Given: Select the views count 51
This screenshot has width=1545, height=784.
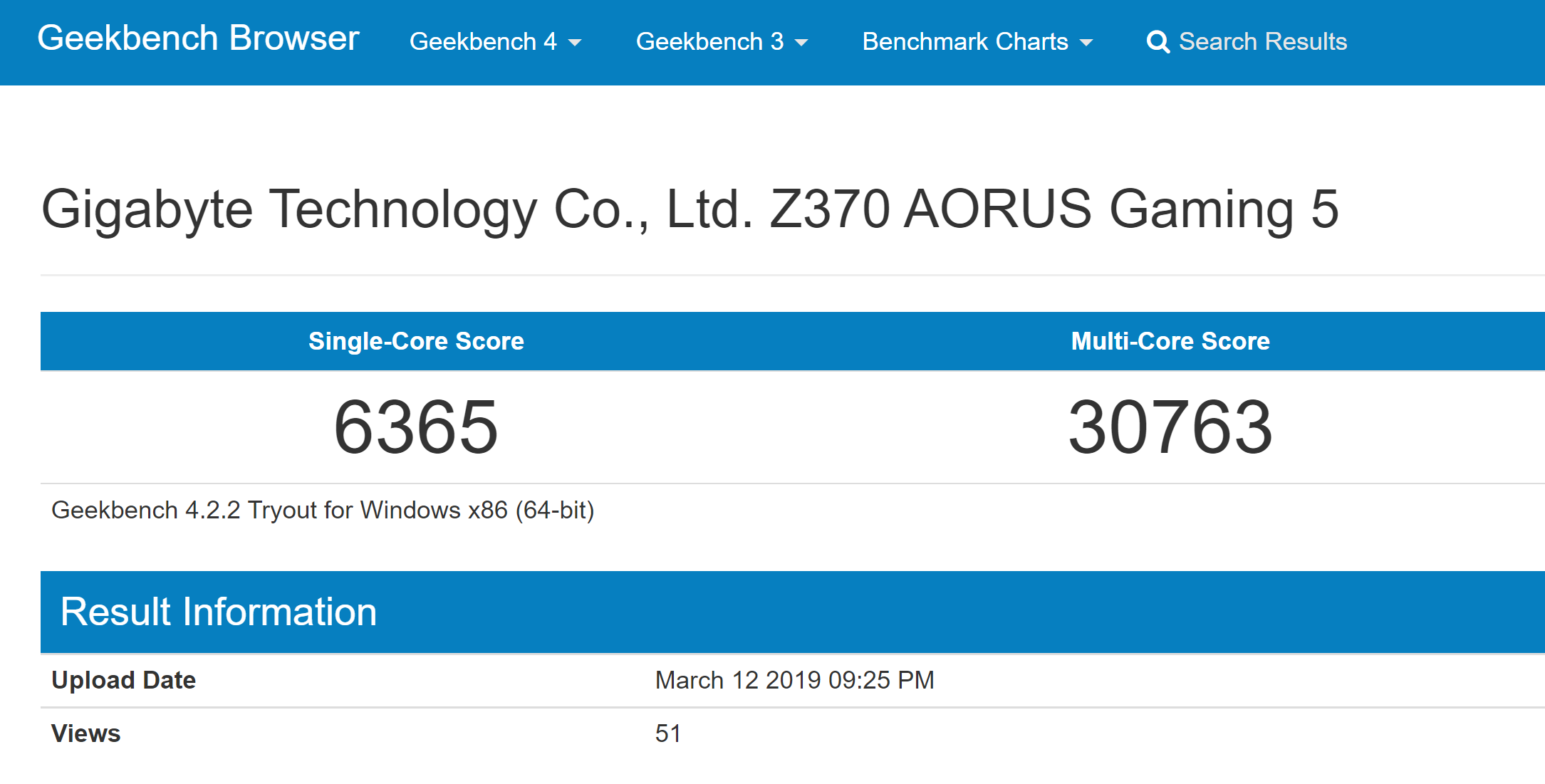Looking at the screenshot, I should (x=667, y=733).
